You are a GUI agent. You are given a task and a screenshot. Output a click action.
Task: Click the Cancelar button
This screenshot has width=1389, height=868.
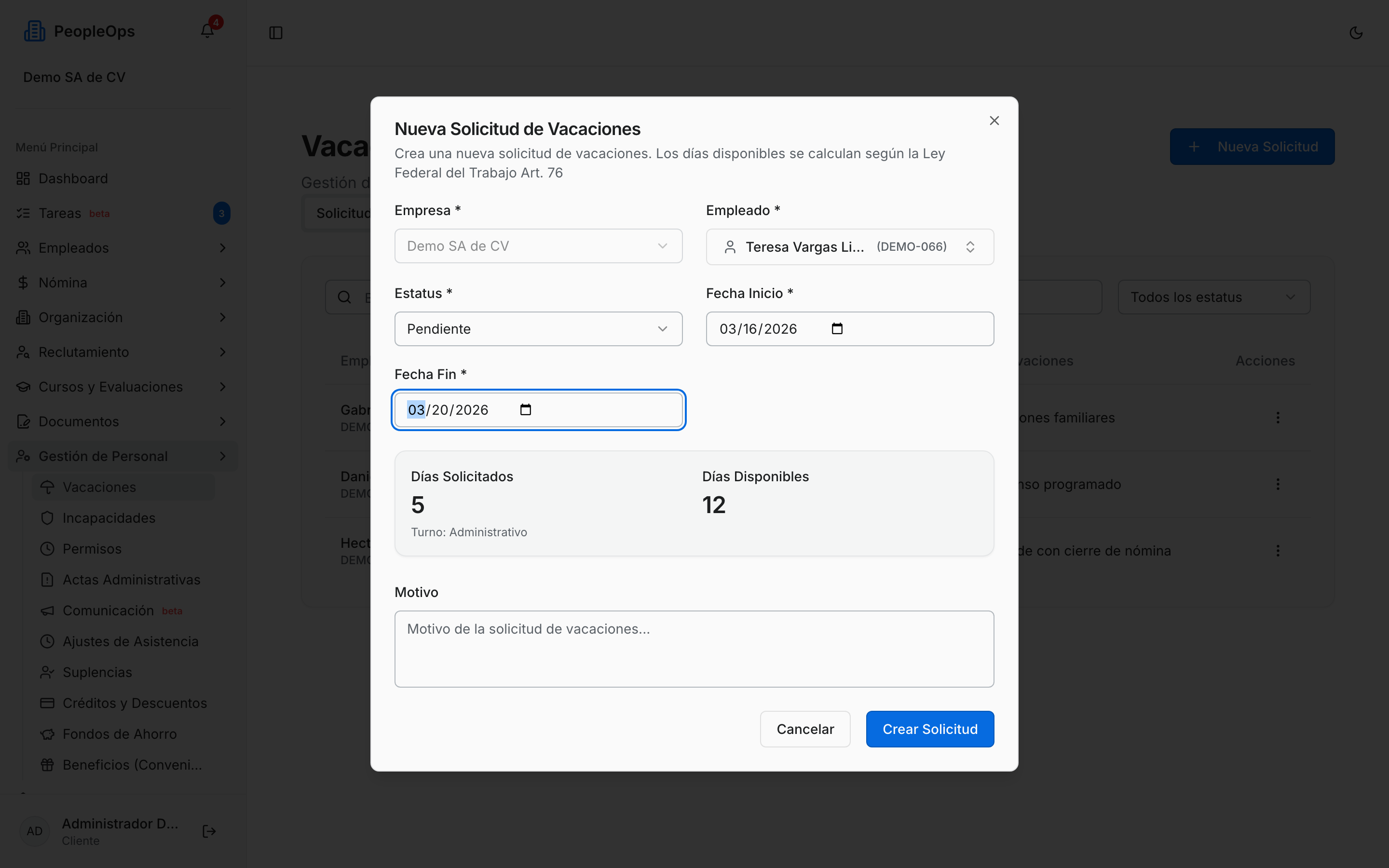(804, 729)
